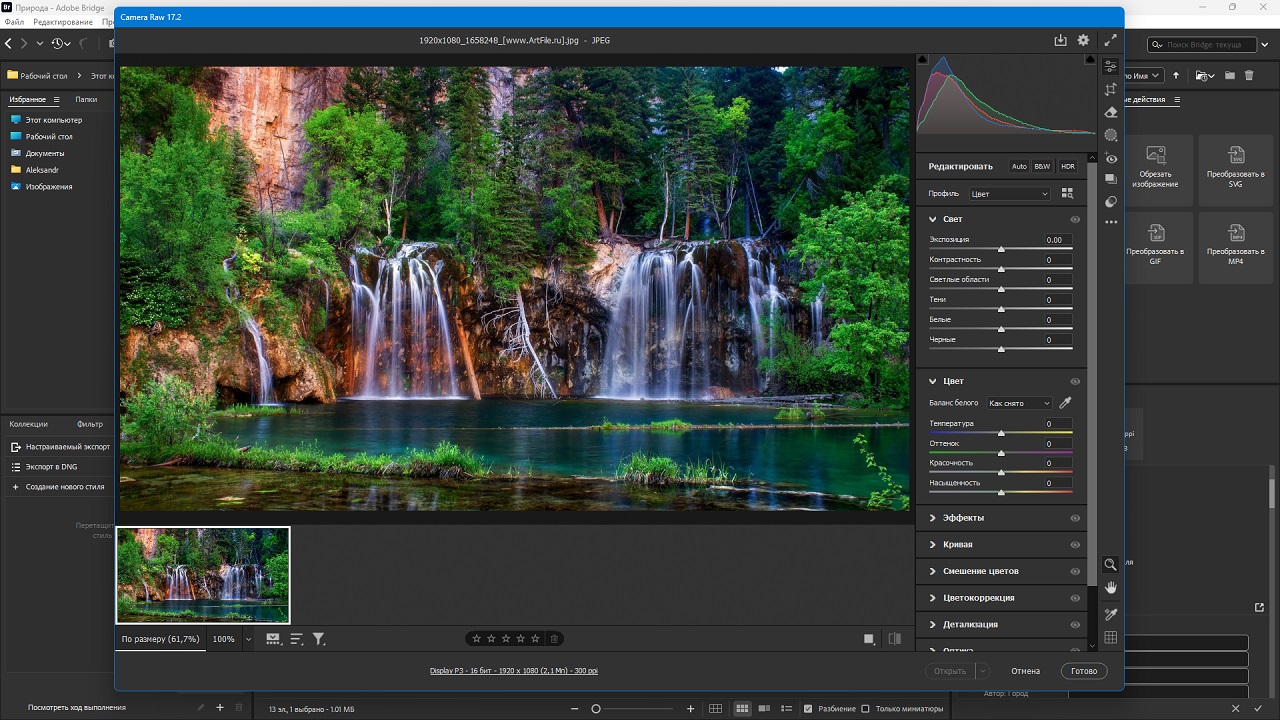
Task: Open the Редактирование menu
Action: point(62,22)
